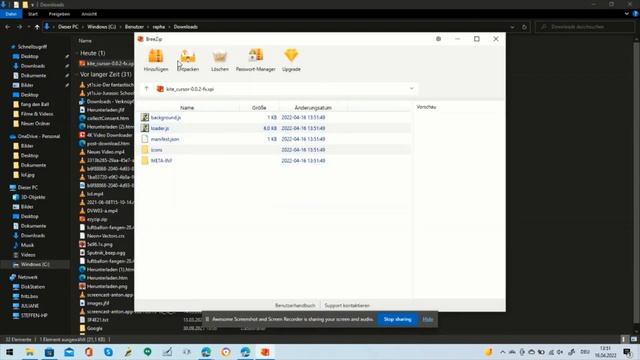Sort archive list by Größe column
This screenshot has height=360, width=640.
coord(259,108)
